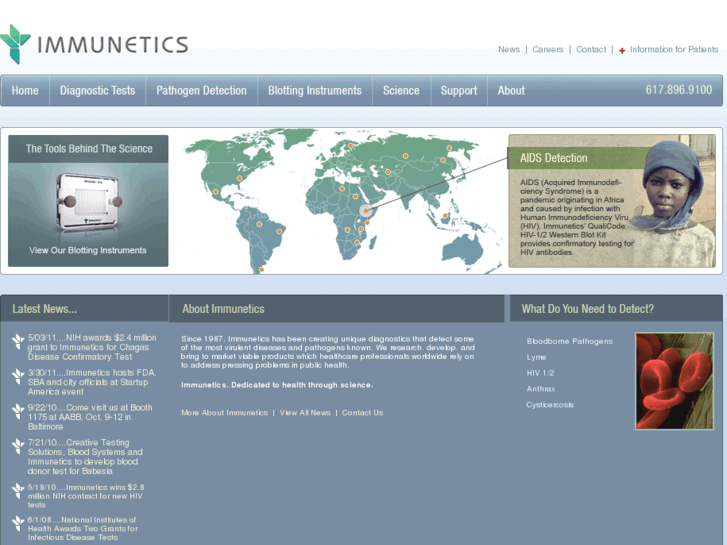Click bullet icon beside 7/21/10 Creative Testing news
The height and width of the screenshot is (545, 727).
18,446
